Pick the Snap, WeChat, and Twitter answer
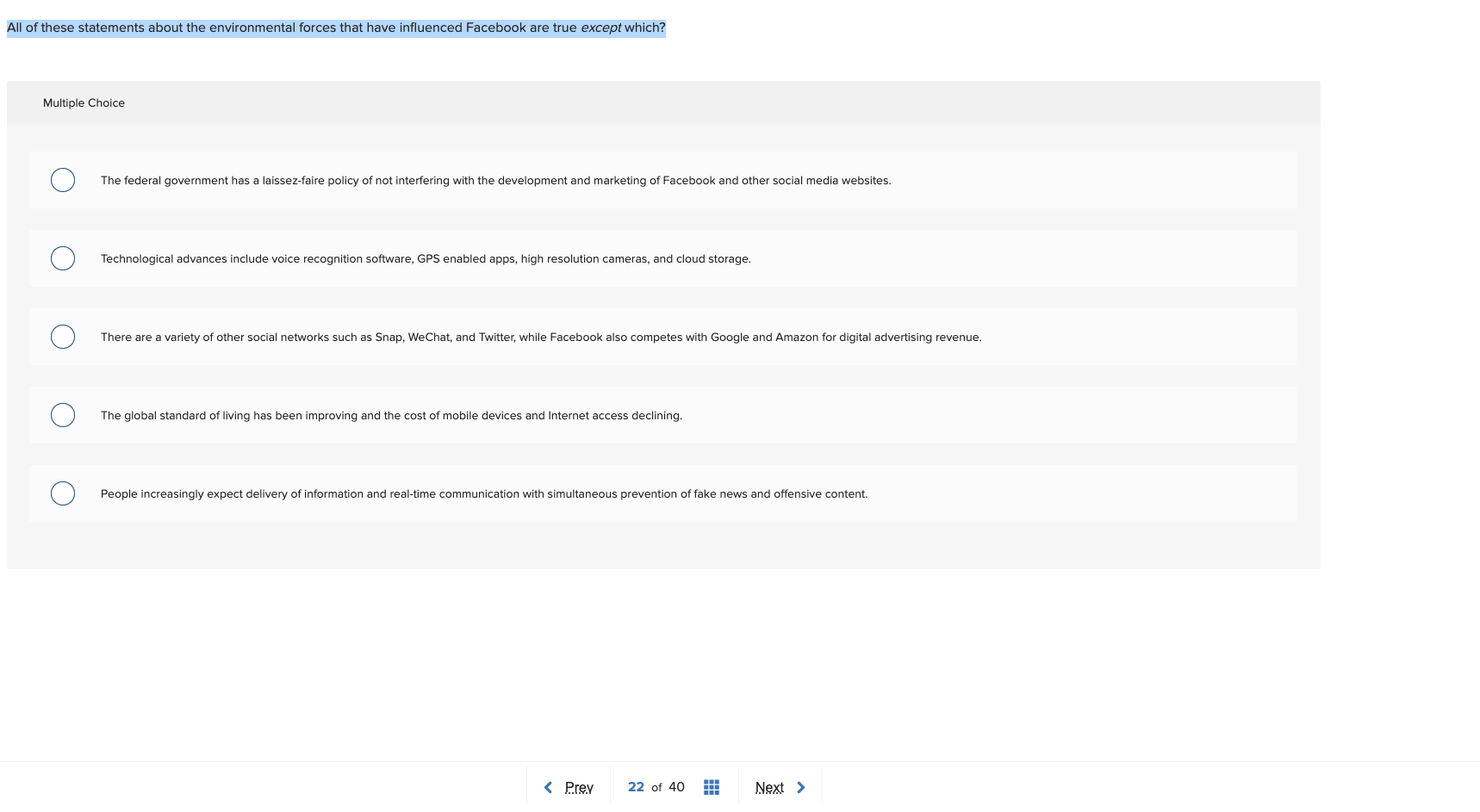Screen dimensions: 1480x812 click(63, 337)
